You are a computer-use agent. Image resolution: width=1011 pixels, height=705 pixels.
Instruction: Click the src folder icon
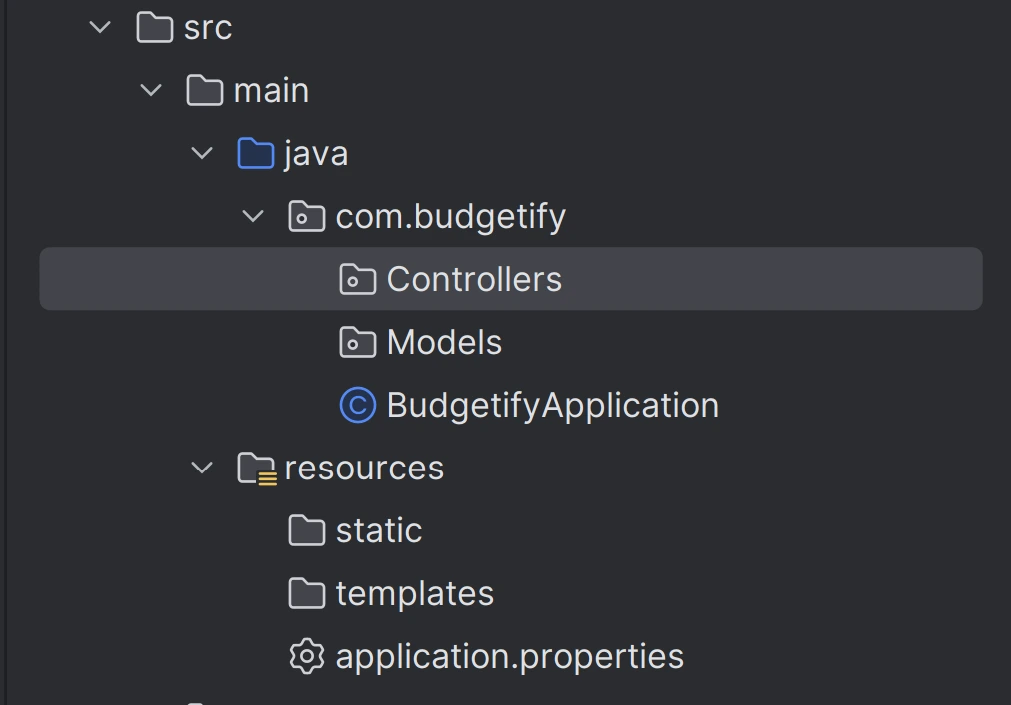click(154, 27)
